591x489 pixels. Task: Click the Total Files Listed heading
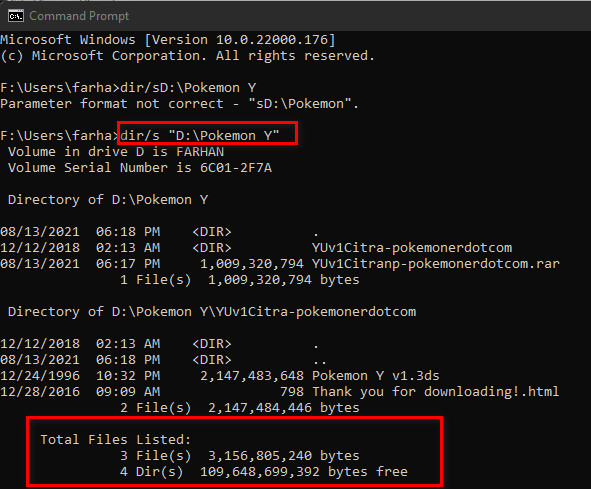click(116, 440)
